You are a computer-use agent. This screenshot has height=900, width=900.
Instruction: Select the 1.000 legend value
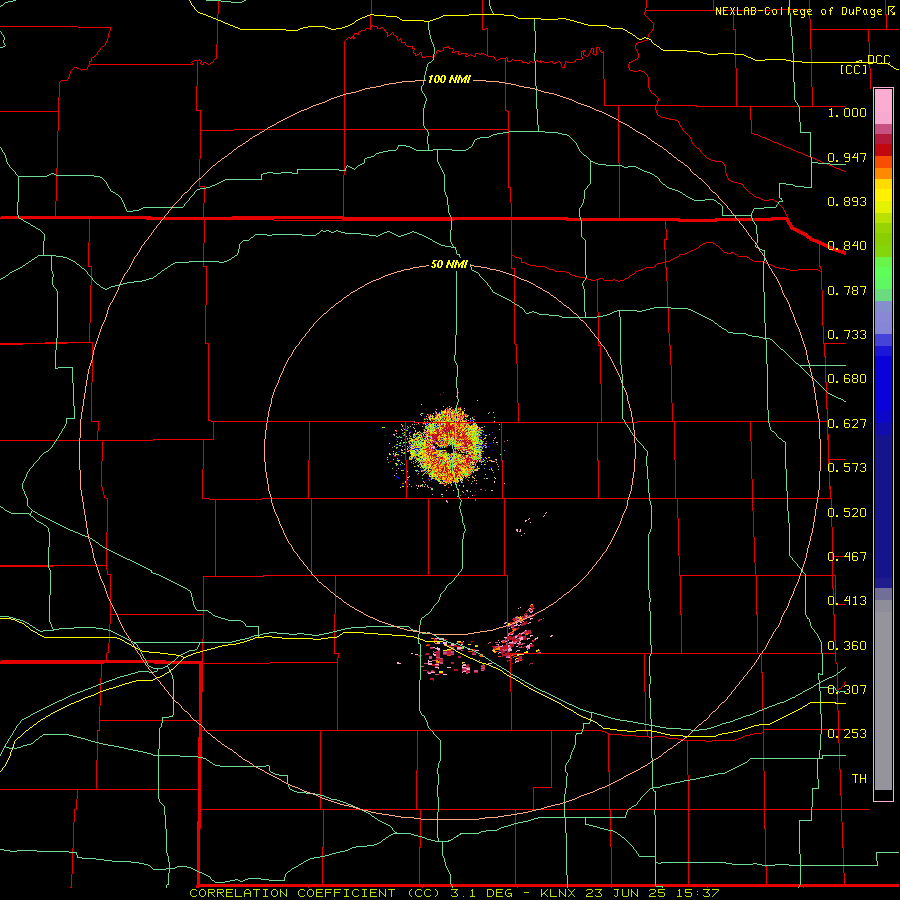(x=847, y=112)
